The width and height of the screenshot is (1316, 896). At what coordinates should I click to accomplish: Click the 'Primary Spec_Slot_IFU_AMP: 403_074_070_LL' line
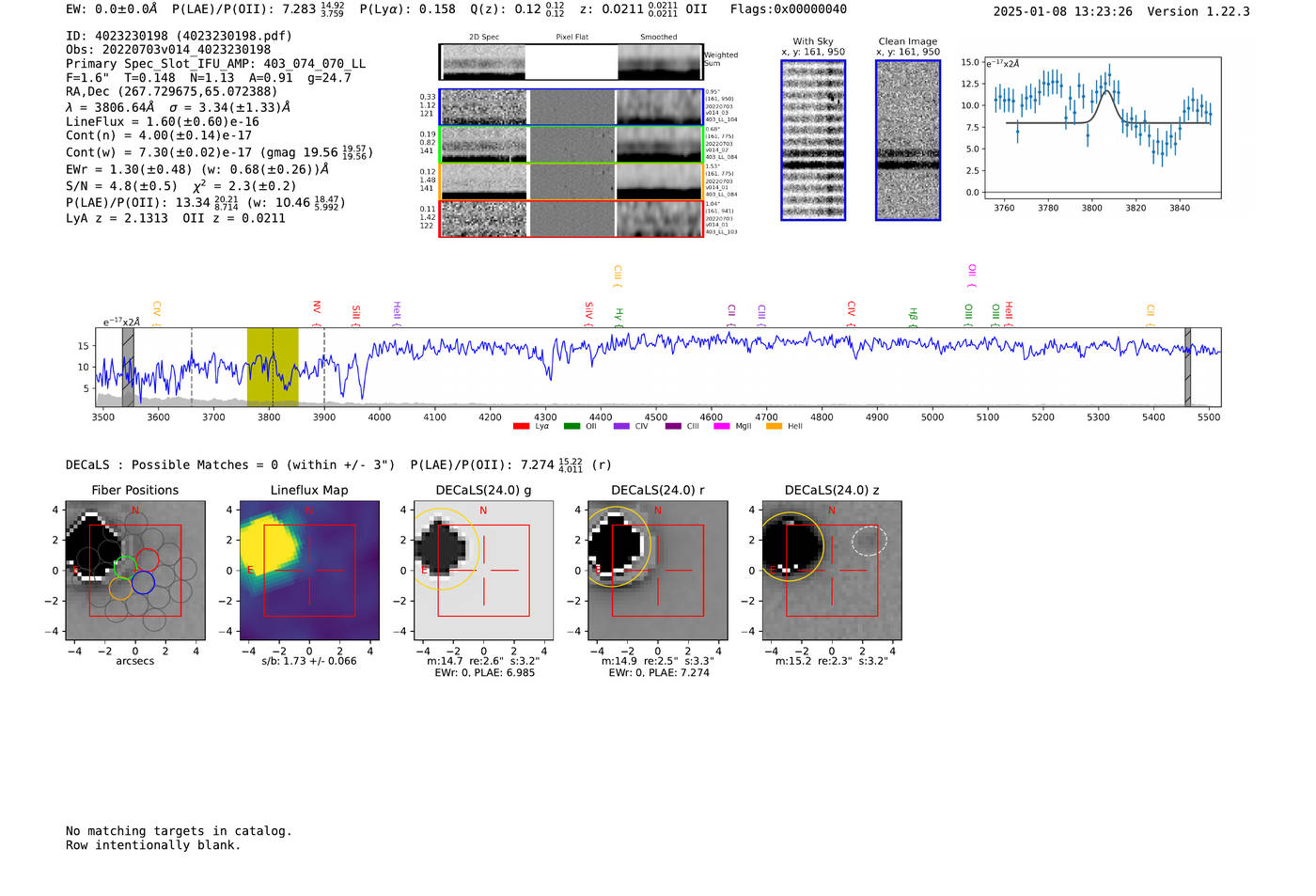pos(215,64)
